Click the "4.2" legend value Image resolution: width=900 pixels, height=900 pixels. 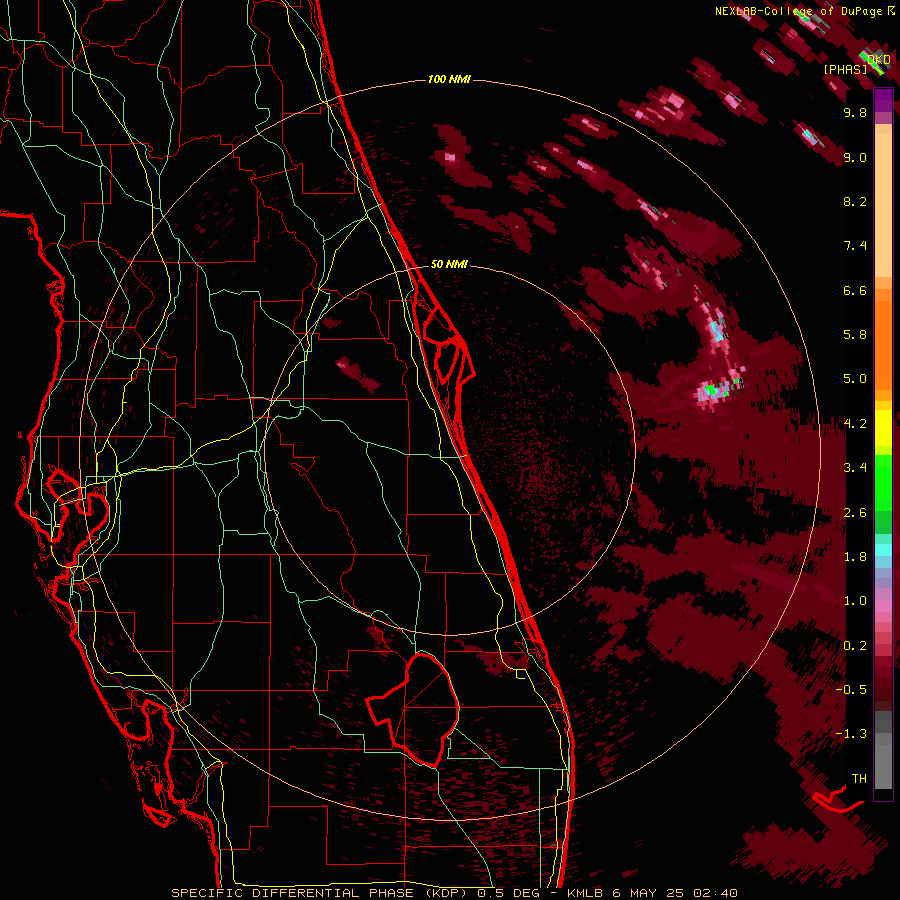click(x=855, y=424)
